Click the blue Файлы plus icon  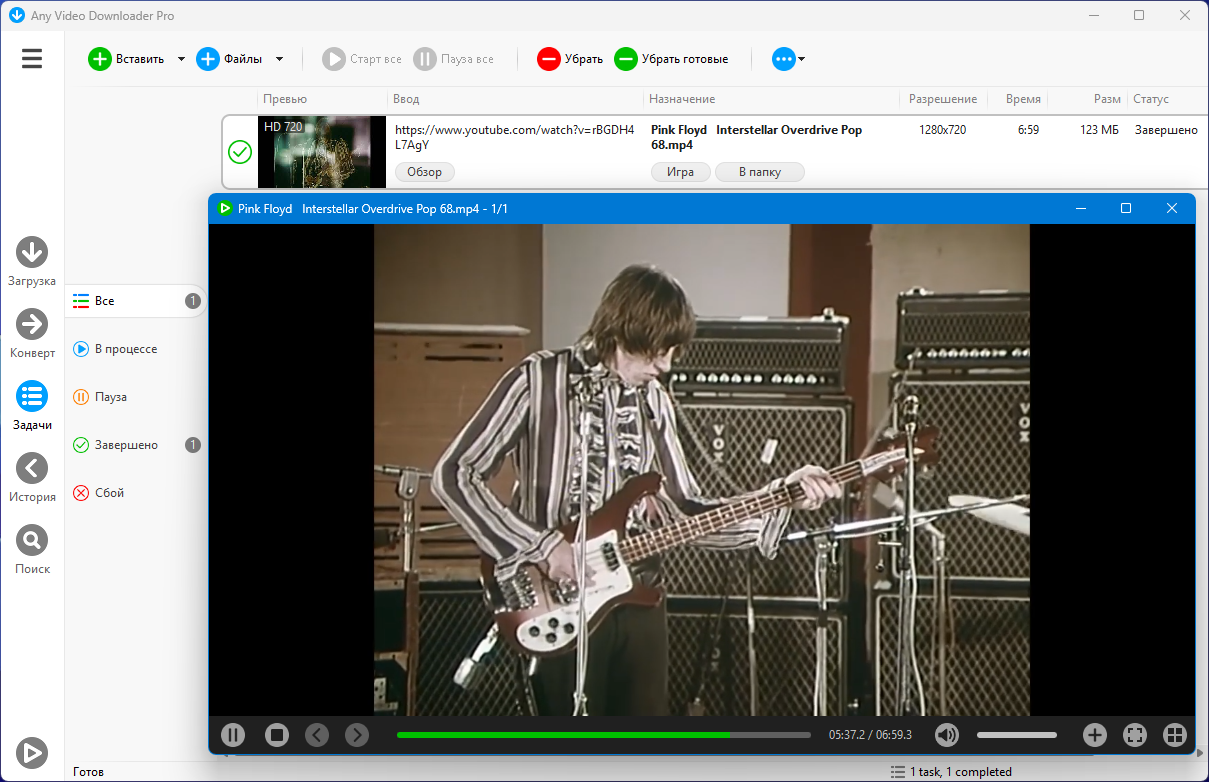[x=208, y=59]
